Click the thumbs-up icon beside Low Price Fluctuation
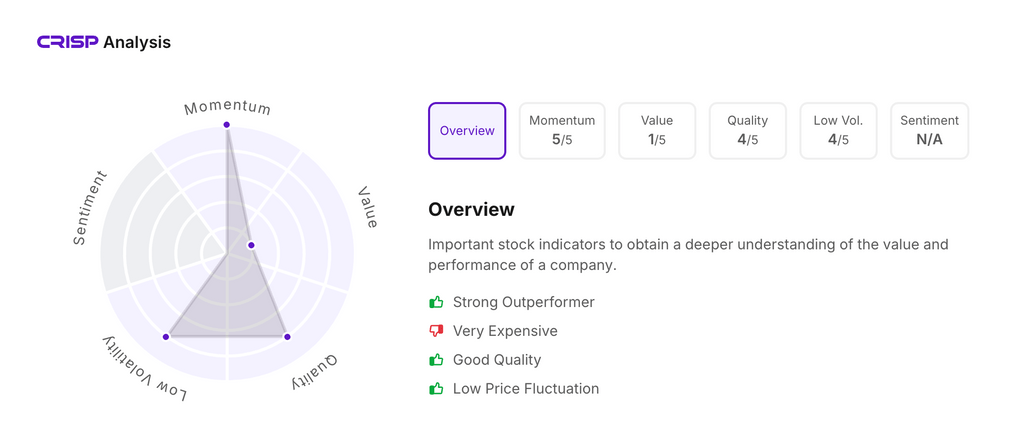Screen dimensions: 1024x441 coord(436,389)
